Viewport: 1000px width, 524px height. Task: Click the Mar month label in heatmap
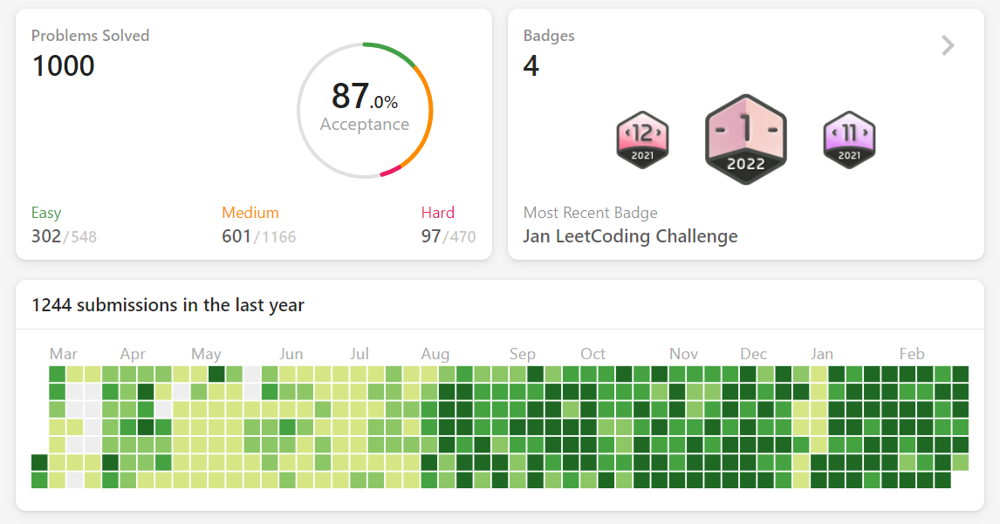pos(63,354)
